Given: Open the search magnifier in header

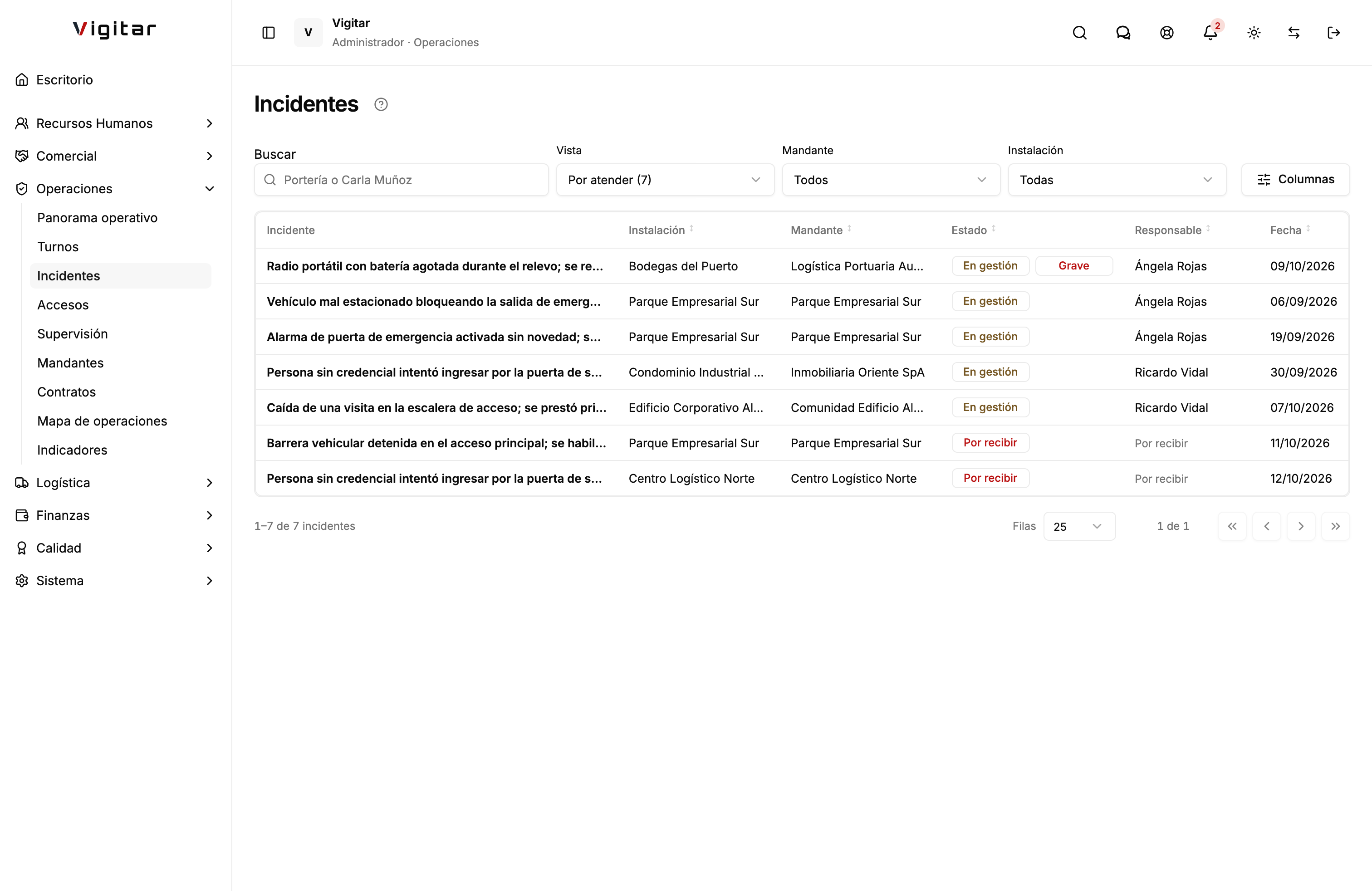Looking at the screenshot, I should (x=1080, y=33).
